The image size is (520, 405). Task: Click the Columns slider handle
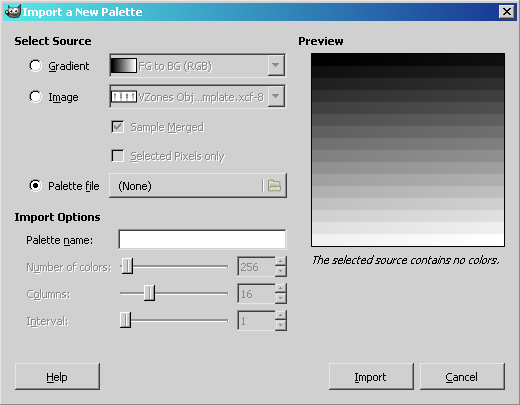click(149, 293)
